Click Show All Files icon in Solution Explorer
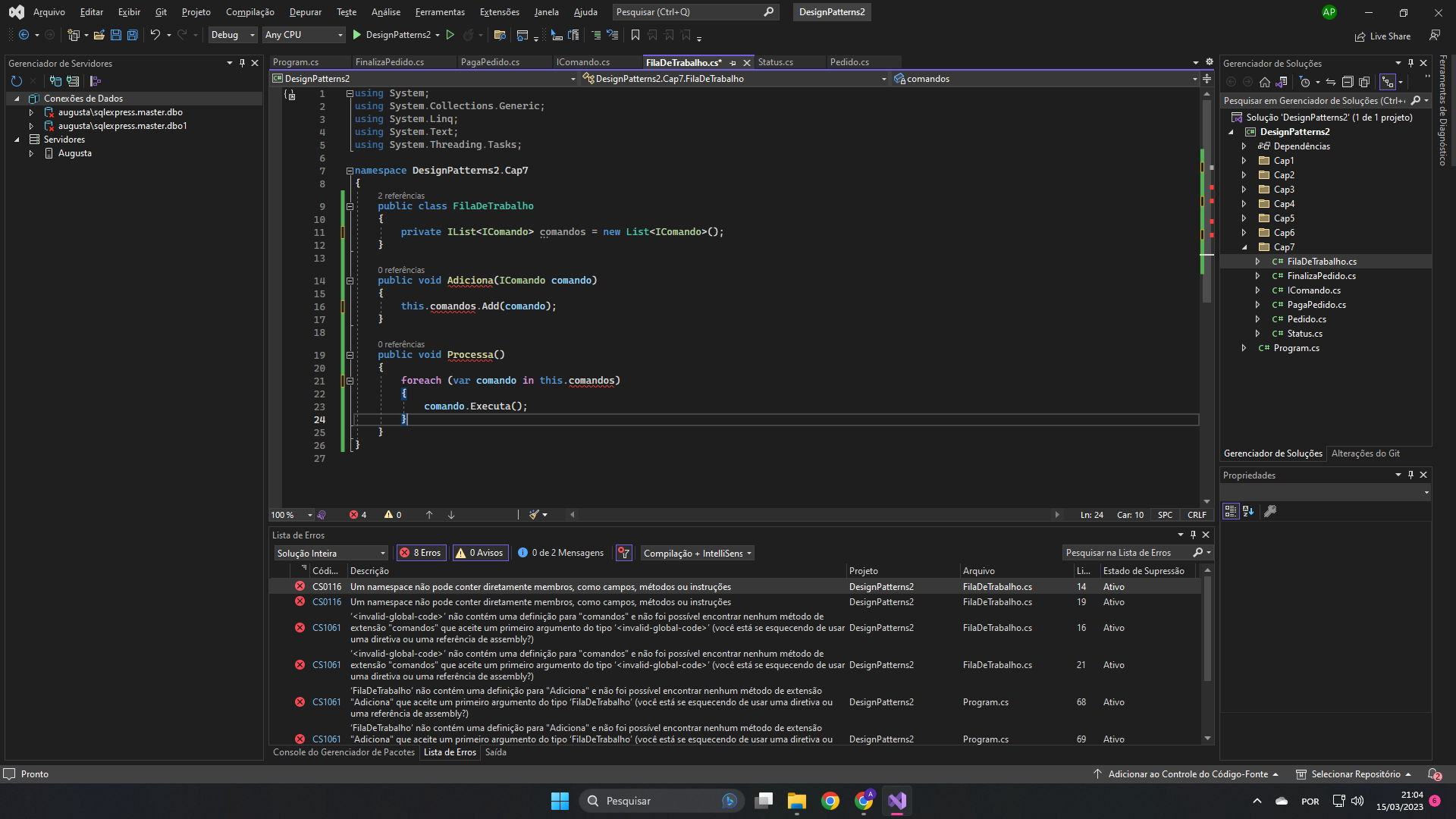Viewport: 1456px width, 819px height. tap(1364, 82)
